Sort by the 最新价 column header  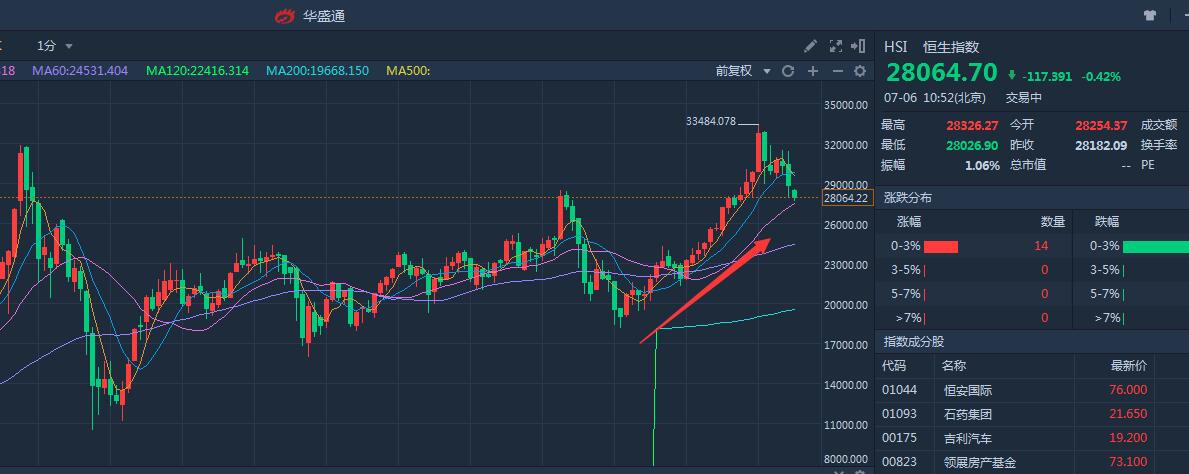pyautogui.click(x=1129, y=366)
